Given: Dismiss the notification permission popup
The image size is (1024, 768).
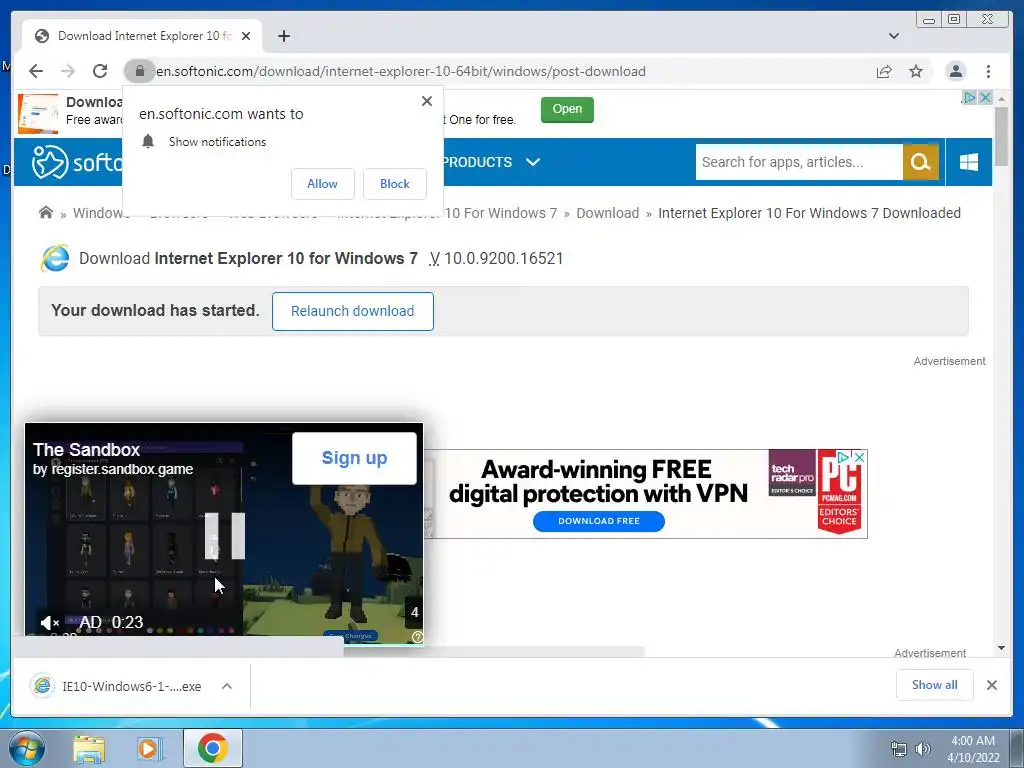Looking at the screenshot, I should [426, 101].
